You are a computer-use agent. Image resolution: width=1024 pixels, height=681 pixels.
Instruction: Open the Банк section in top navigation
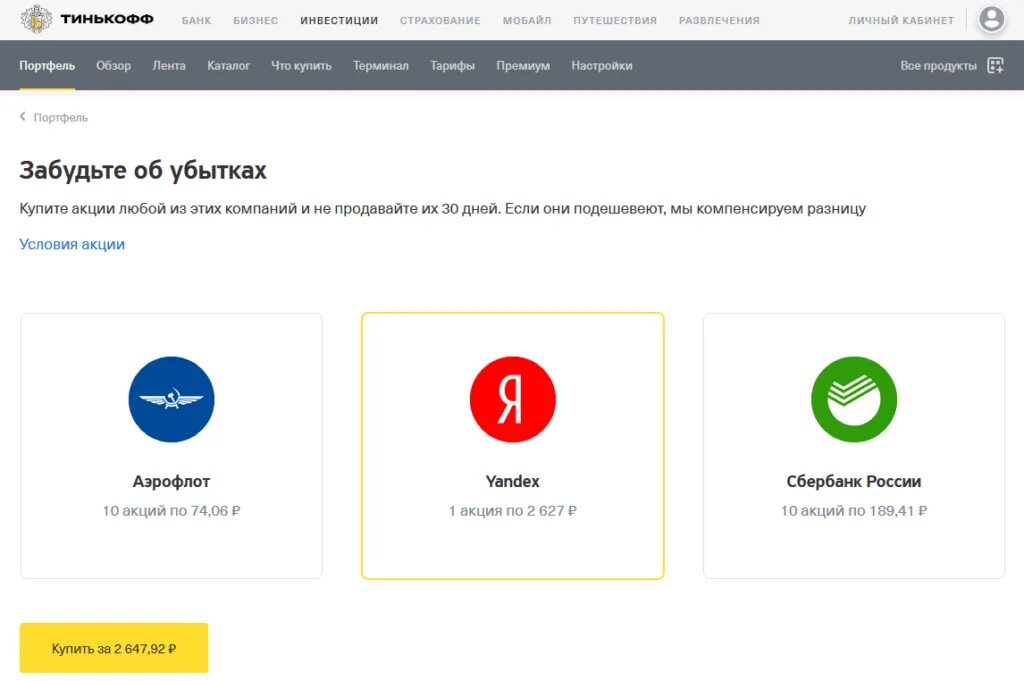tap(197, 20)
